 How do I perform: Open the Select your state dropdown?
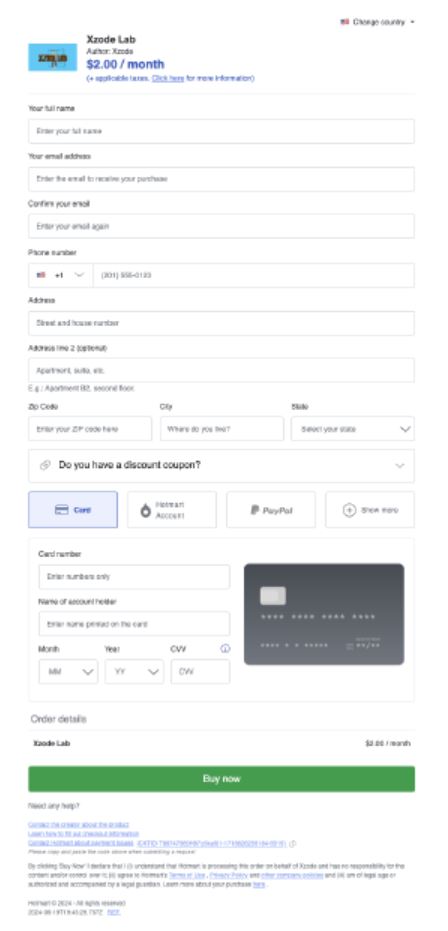tap(352, 429)
